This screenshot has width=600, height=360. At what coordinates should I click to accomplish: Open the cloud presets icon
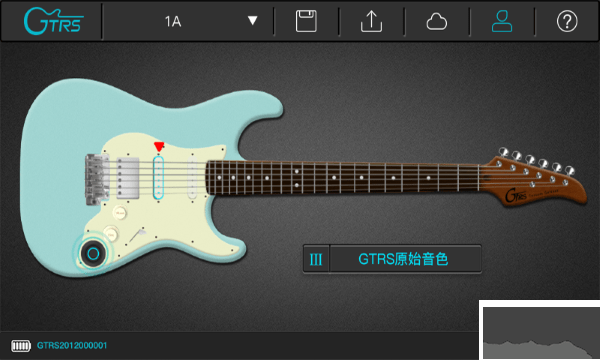tap(437, 21)
